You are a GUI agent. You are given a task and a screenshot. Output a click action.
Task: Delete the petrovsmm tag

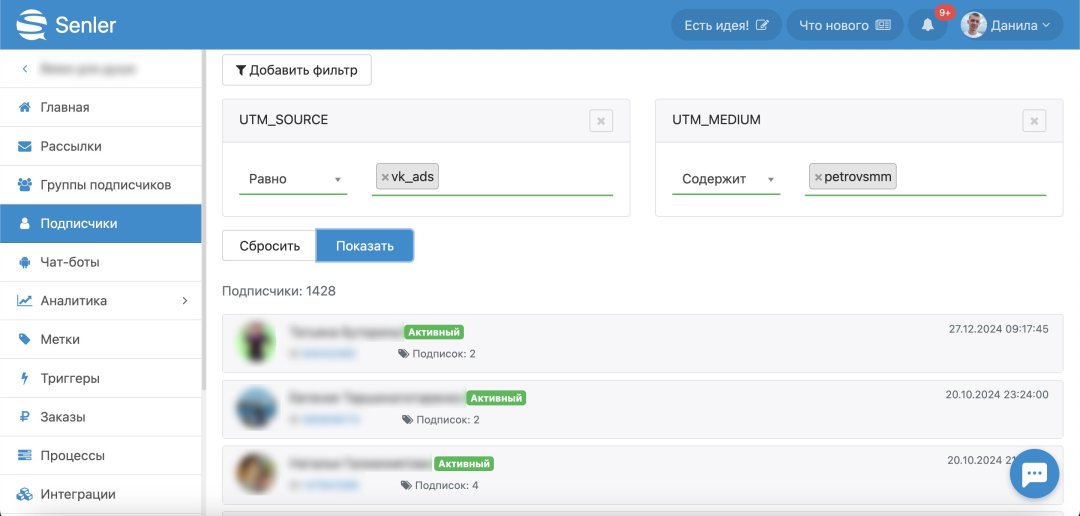point(818,178)
